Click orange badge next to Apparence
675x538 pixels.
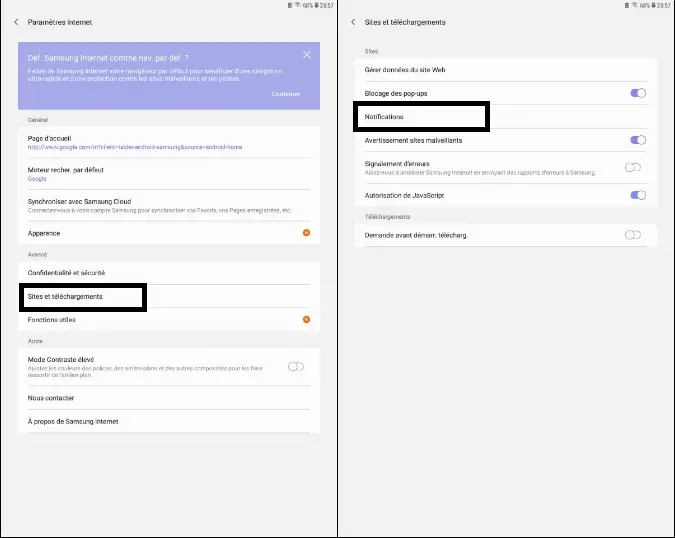[x=306, y=233]
